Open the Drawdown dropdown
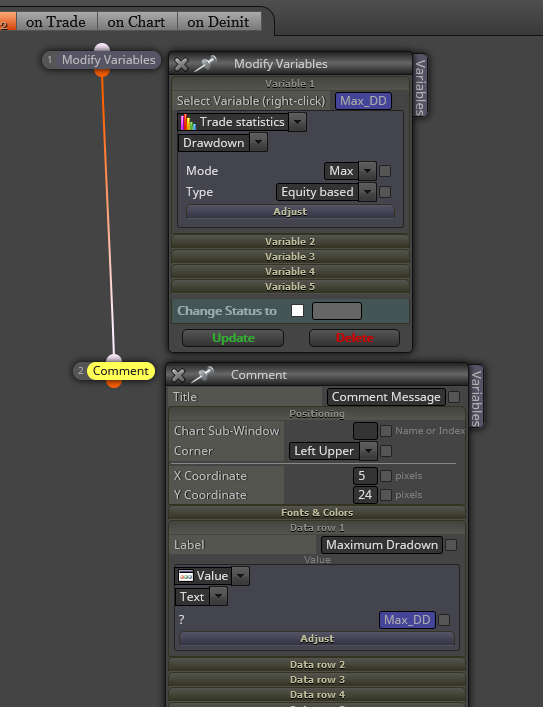This screenshot has width=544, height=707. pyautogui.click(x=258, y=143)
